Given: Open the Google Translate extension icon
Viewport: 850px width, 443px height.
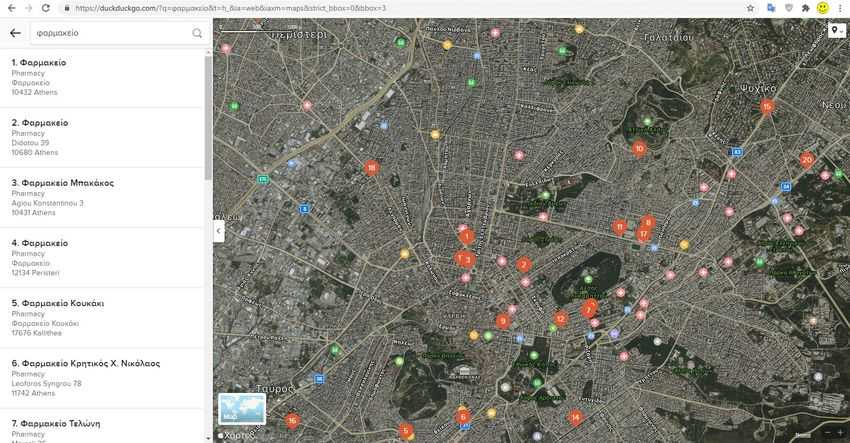Looking at the screenshot, I should click(x=771, y=8).
